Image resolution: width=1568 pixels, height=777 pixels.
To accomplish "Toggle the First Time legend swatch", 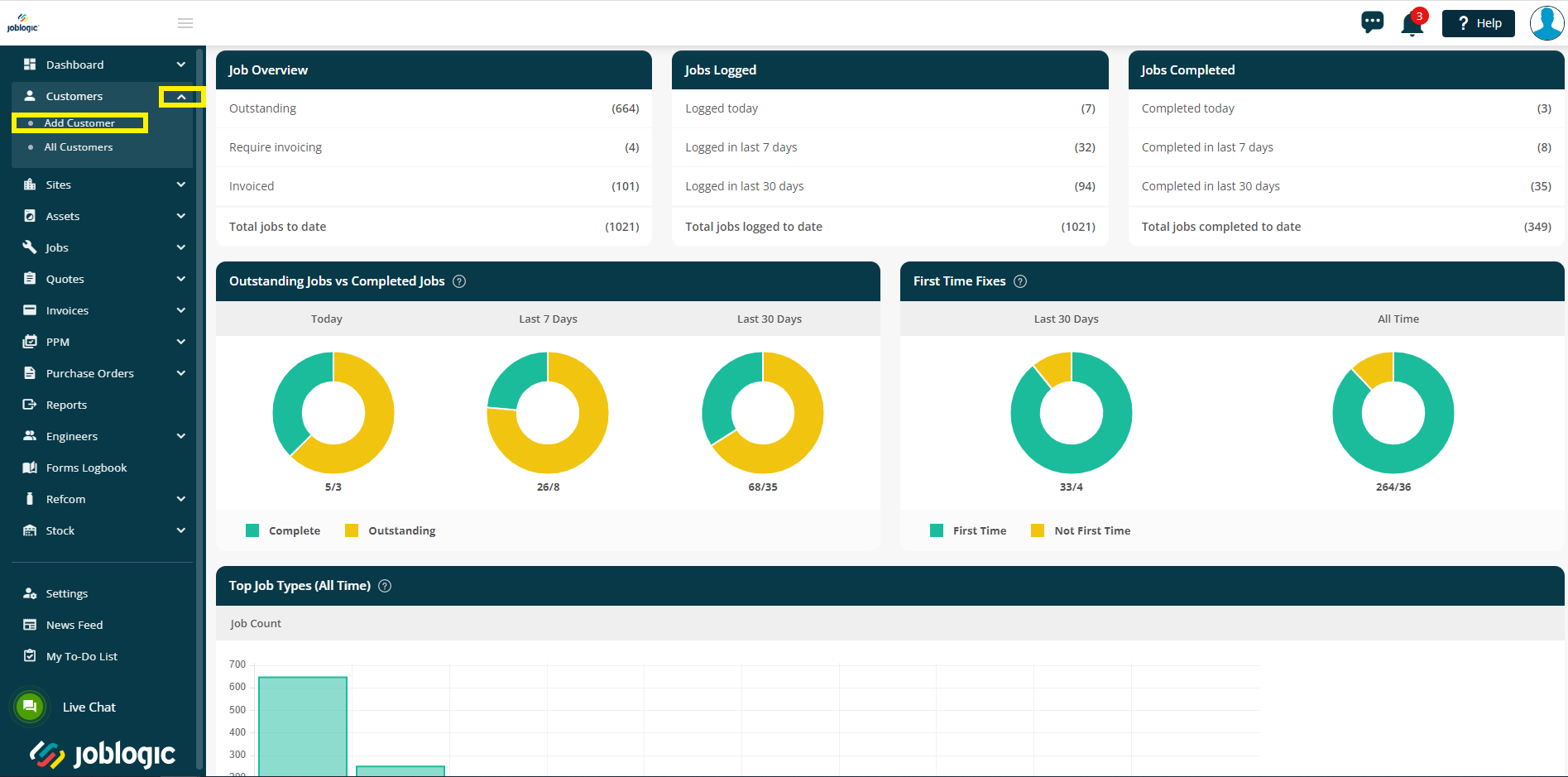I will (937, 530).
